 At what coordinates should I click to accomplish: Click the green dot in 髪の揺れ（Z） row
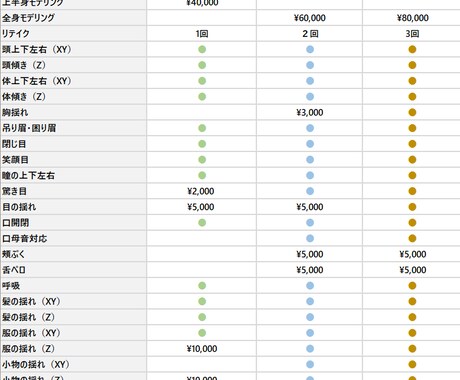[x=202, y=317]
